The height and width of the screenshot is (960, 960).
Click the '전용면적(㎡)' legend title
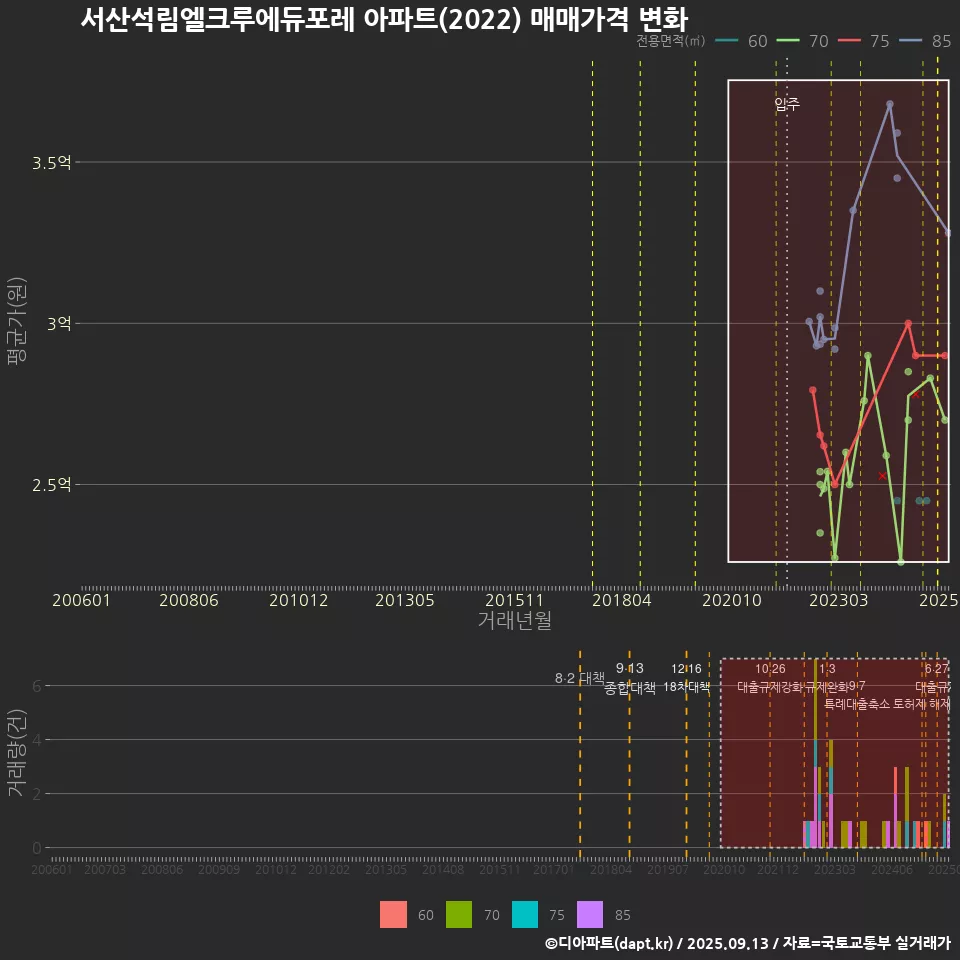point(670,41)
